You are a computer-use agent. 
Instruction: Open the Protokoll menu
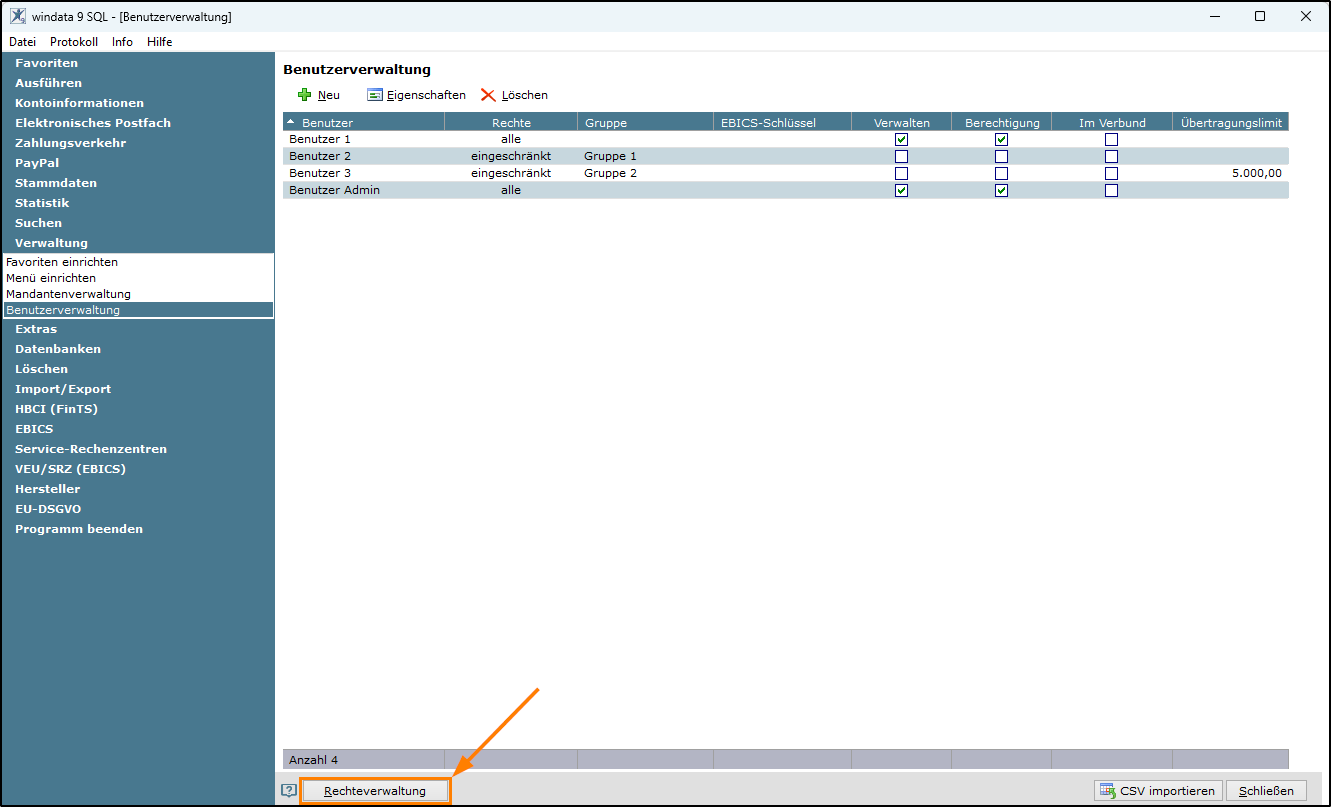(74, 42)
